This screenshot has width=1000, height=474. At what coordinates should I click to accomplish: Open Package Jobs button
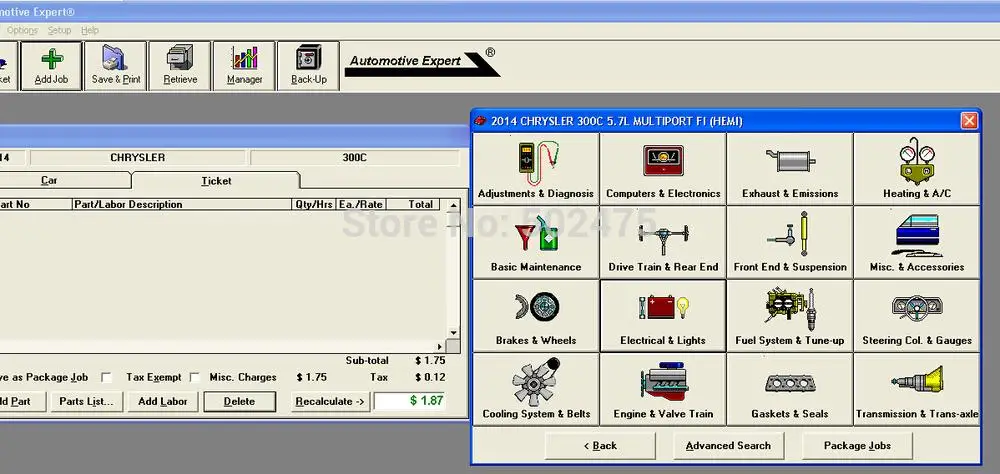point(857,446)
